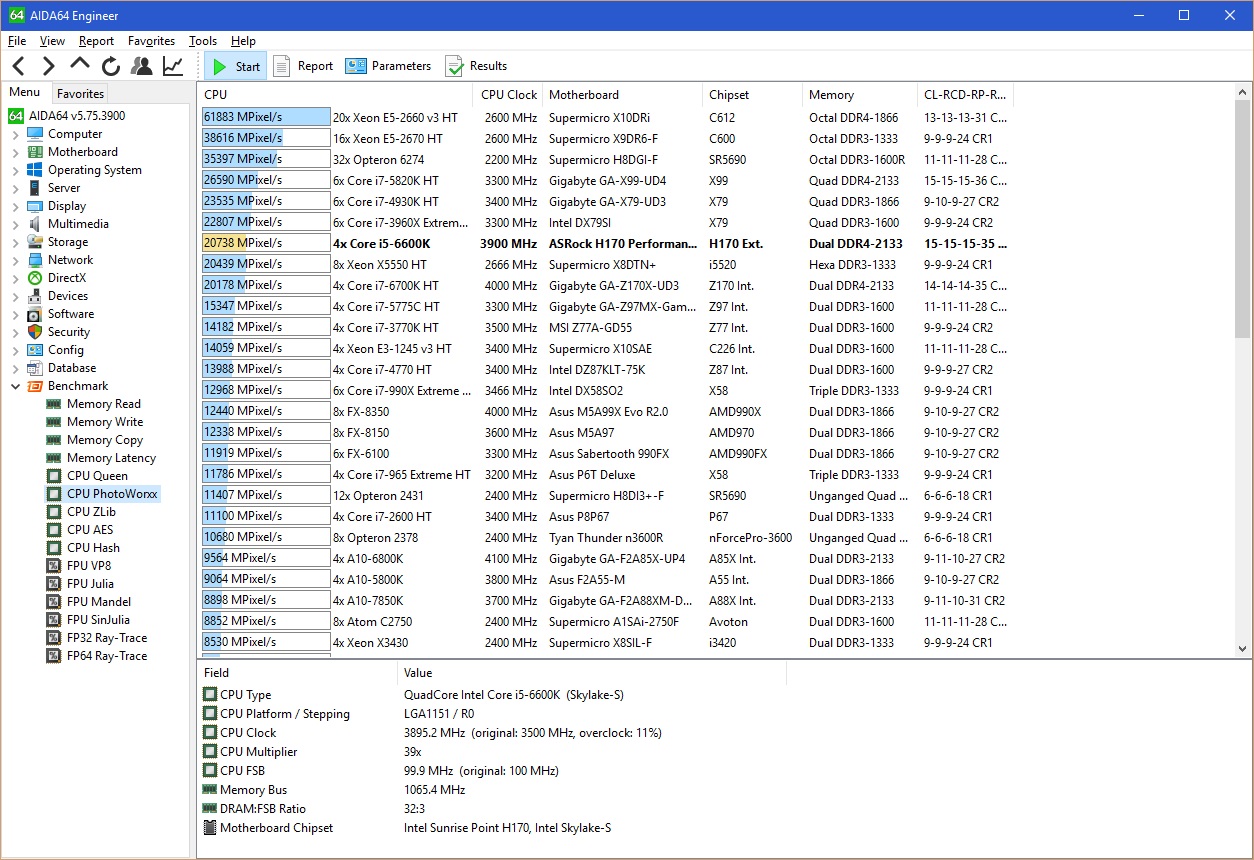
Task: Select the Computer icon in tree
Action: point(35,134)
